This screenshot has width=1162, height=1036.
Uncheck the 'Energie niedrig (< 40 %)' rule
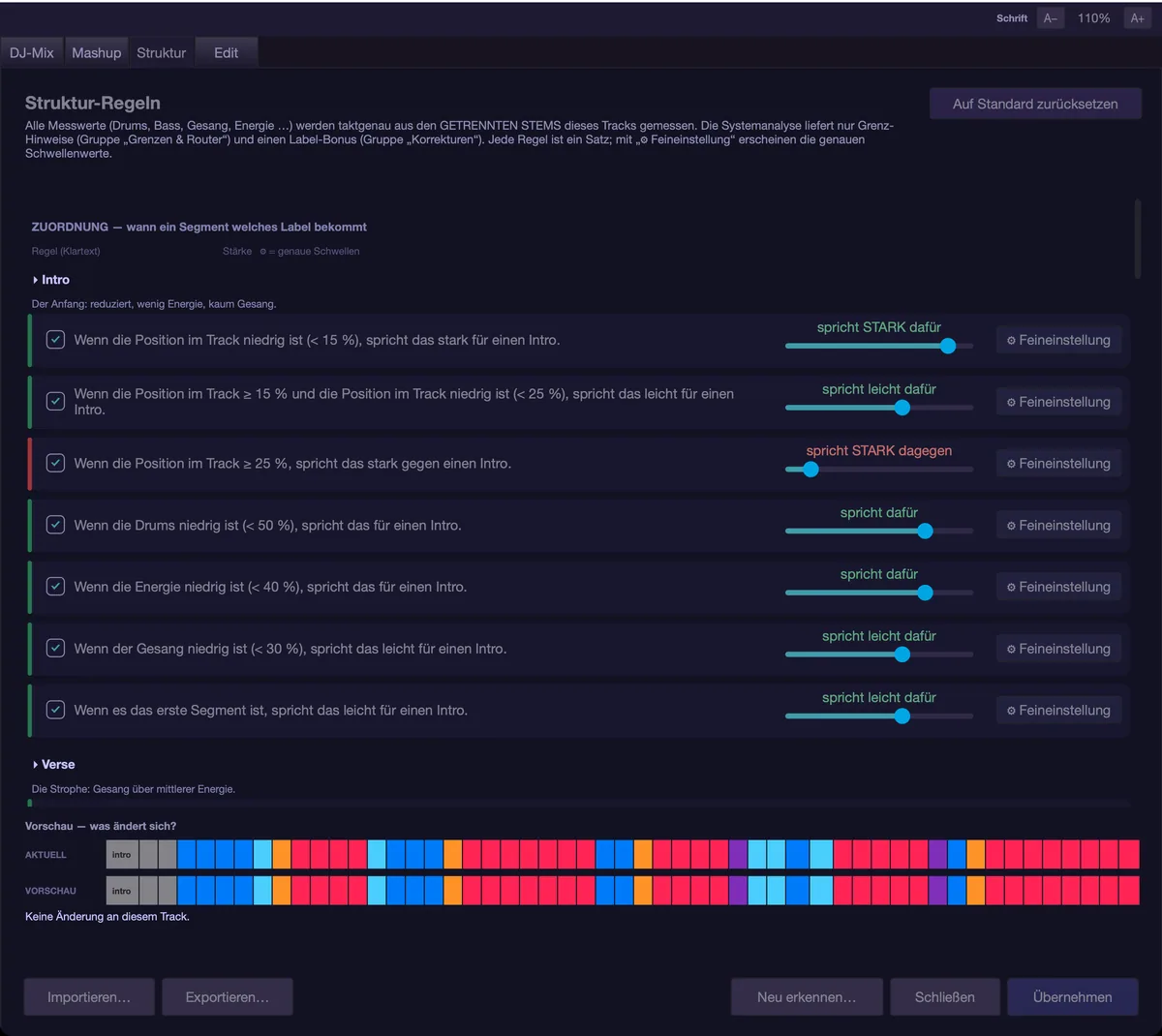[56, 587]
